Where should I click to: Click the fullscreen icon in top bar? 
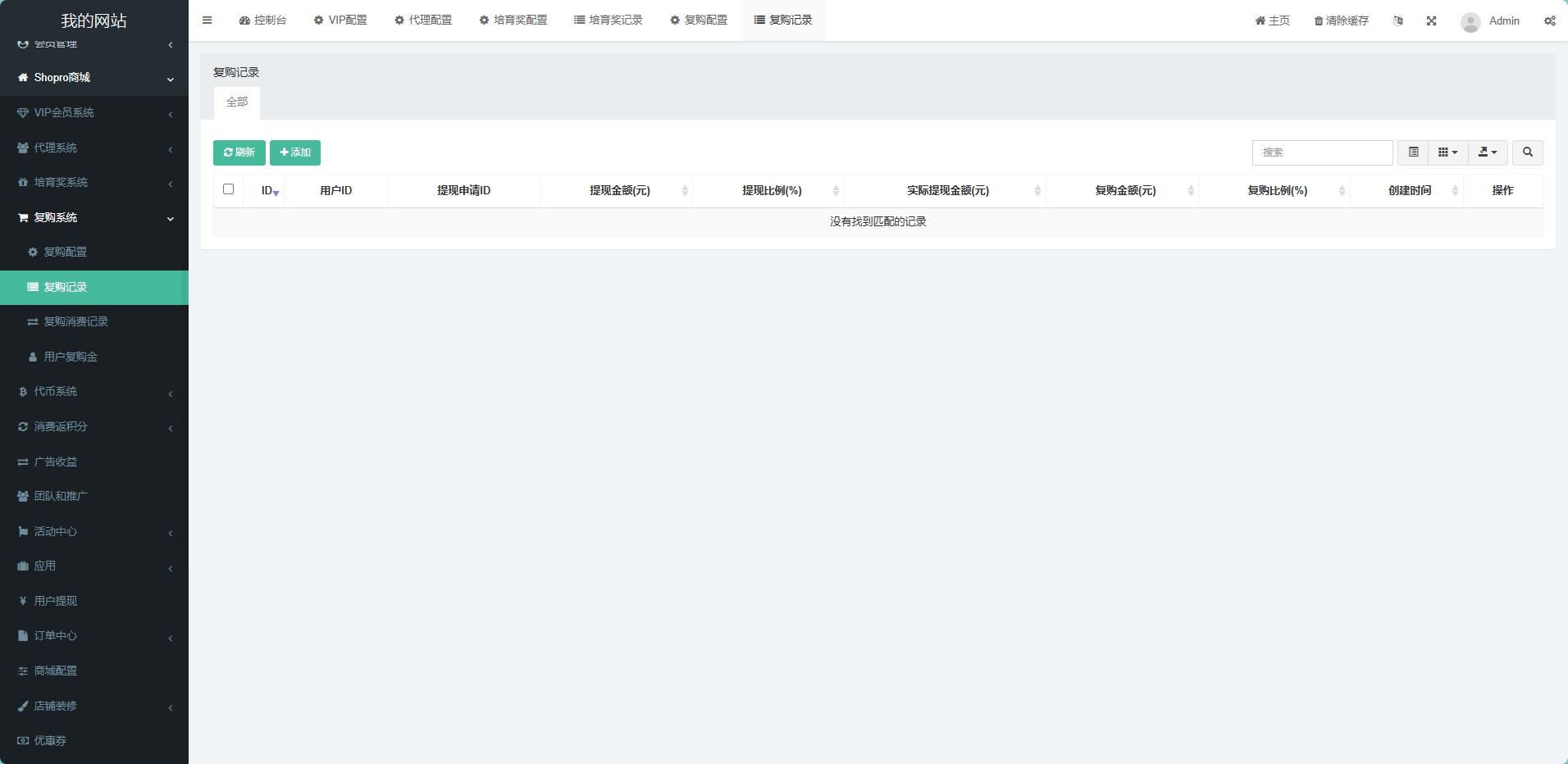coord(1431,20)
